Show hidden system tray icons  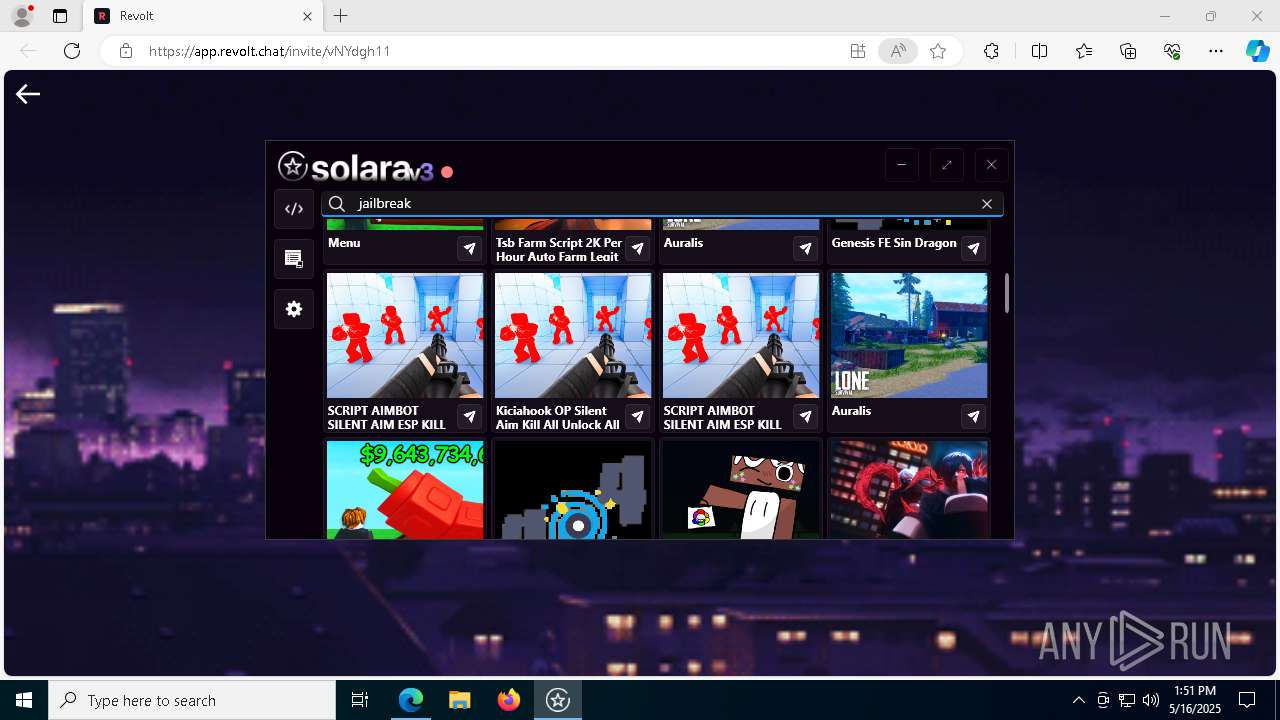1078,700
